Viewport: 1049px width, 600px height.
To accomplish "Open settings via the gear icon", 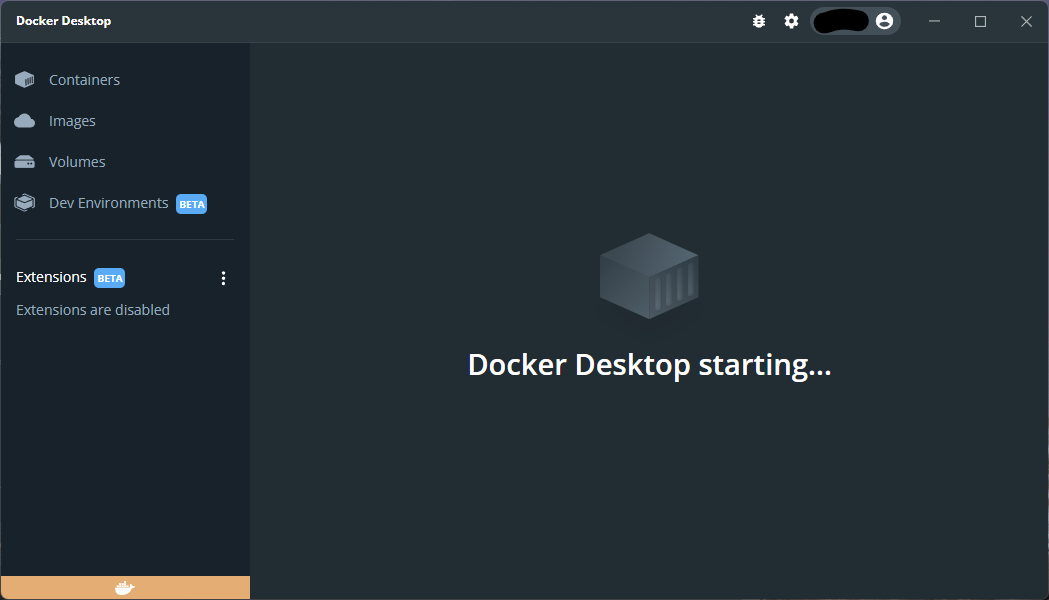I will pos(791,21).
